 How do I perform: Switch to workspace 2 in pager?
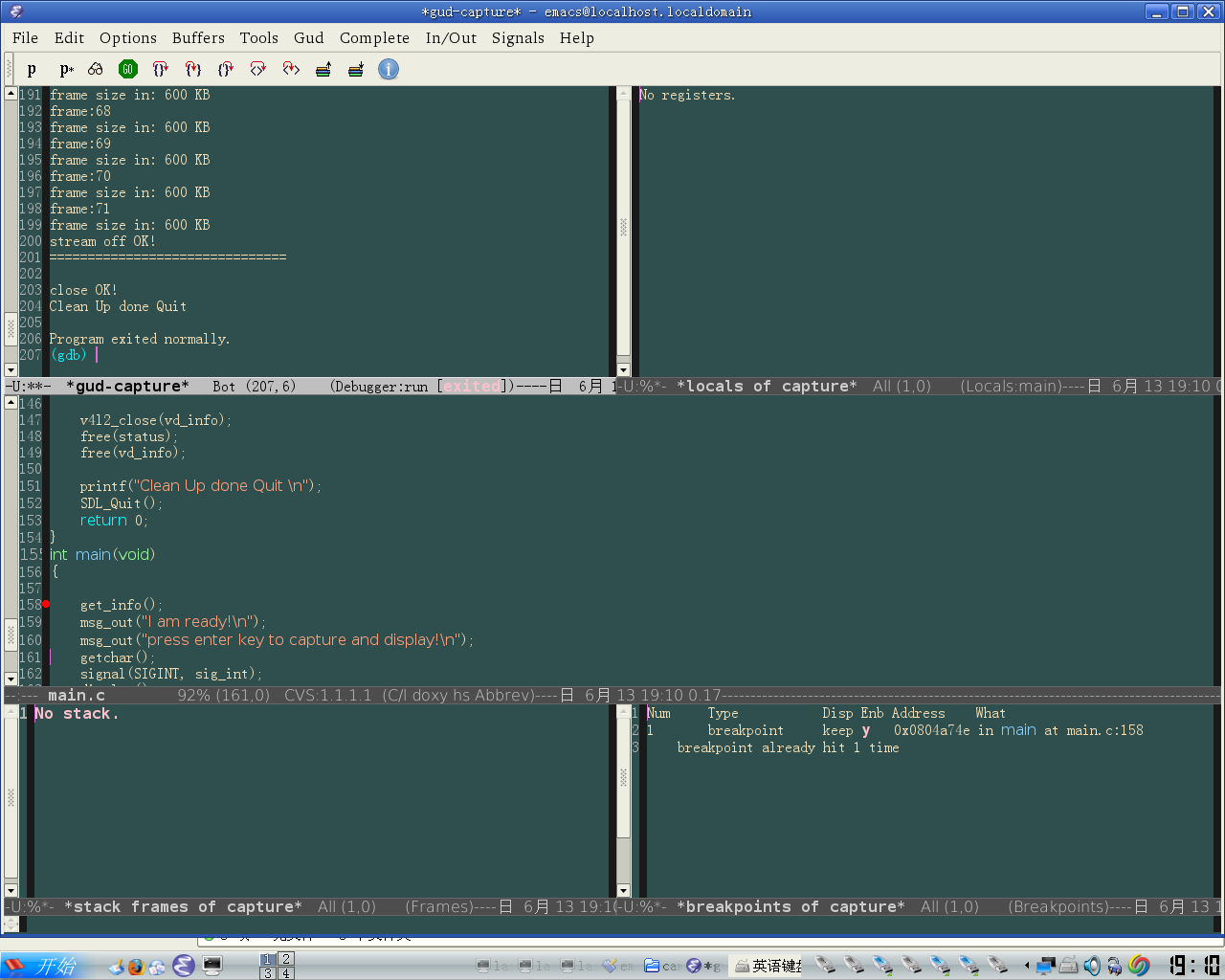coord(285,958)
